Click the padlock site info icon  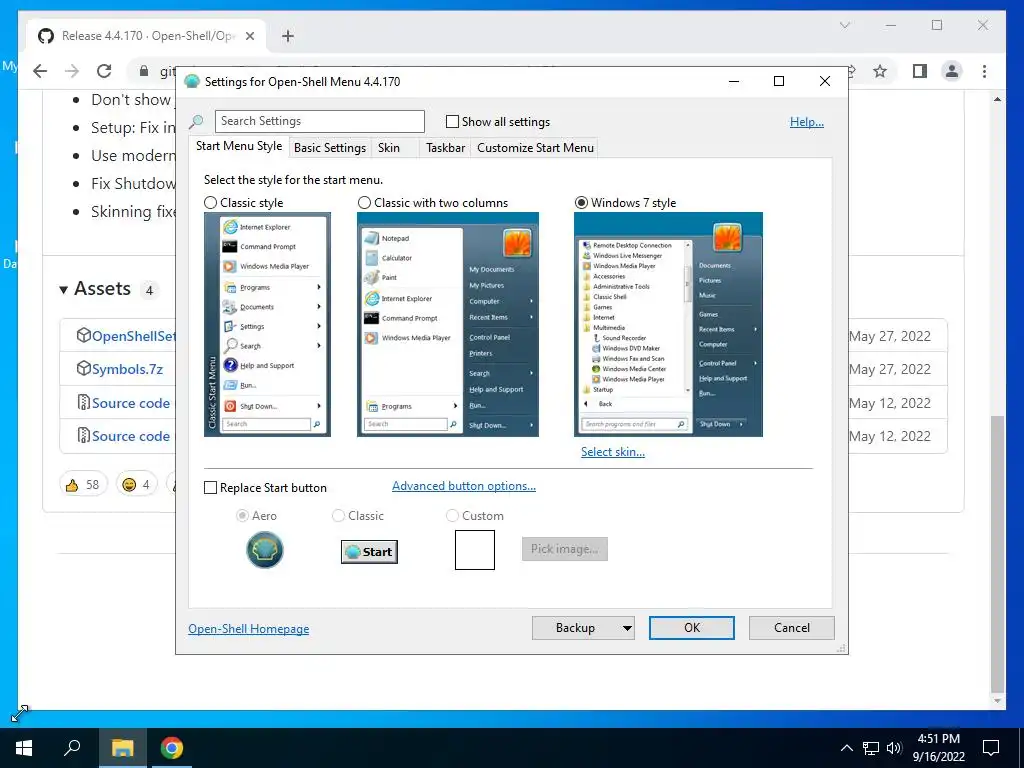point(144,71)
